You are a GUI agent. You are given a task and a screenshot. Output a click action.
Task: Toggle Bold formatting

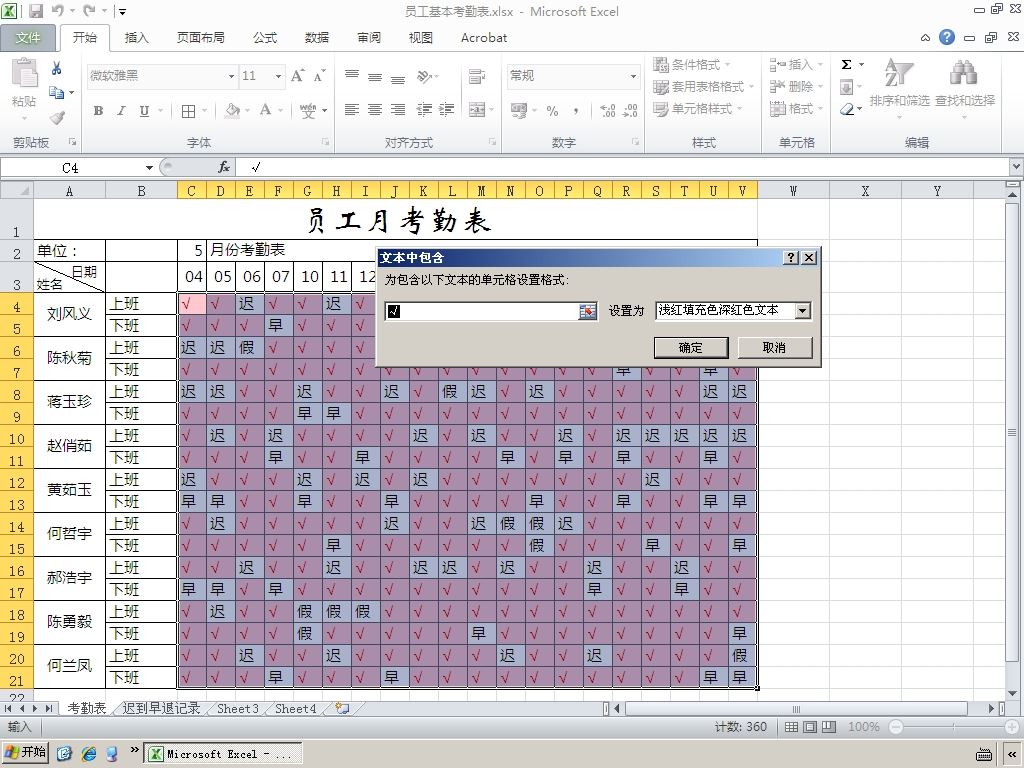(x=98, y=111)
